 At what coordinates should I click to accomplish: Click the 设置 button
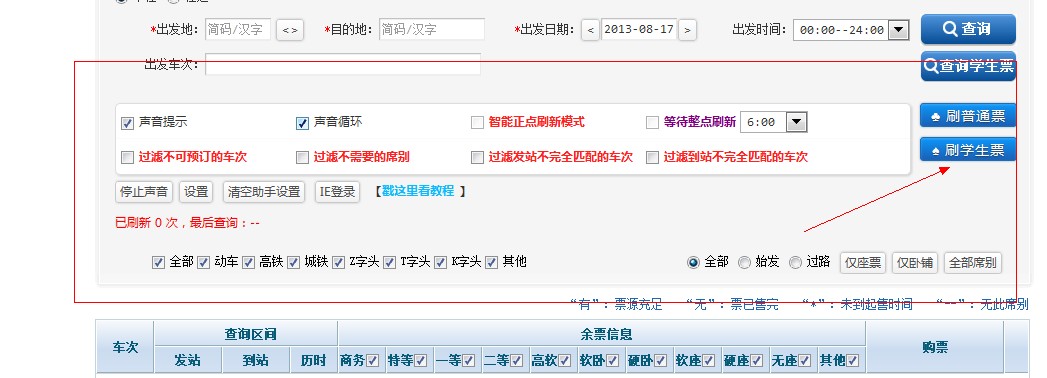(196, 192)
